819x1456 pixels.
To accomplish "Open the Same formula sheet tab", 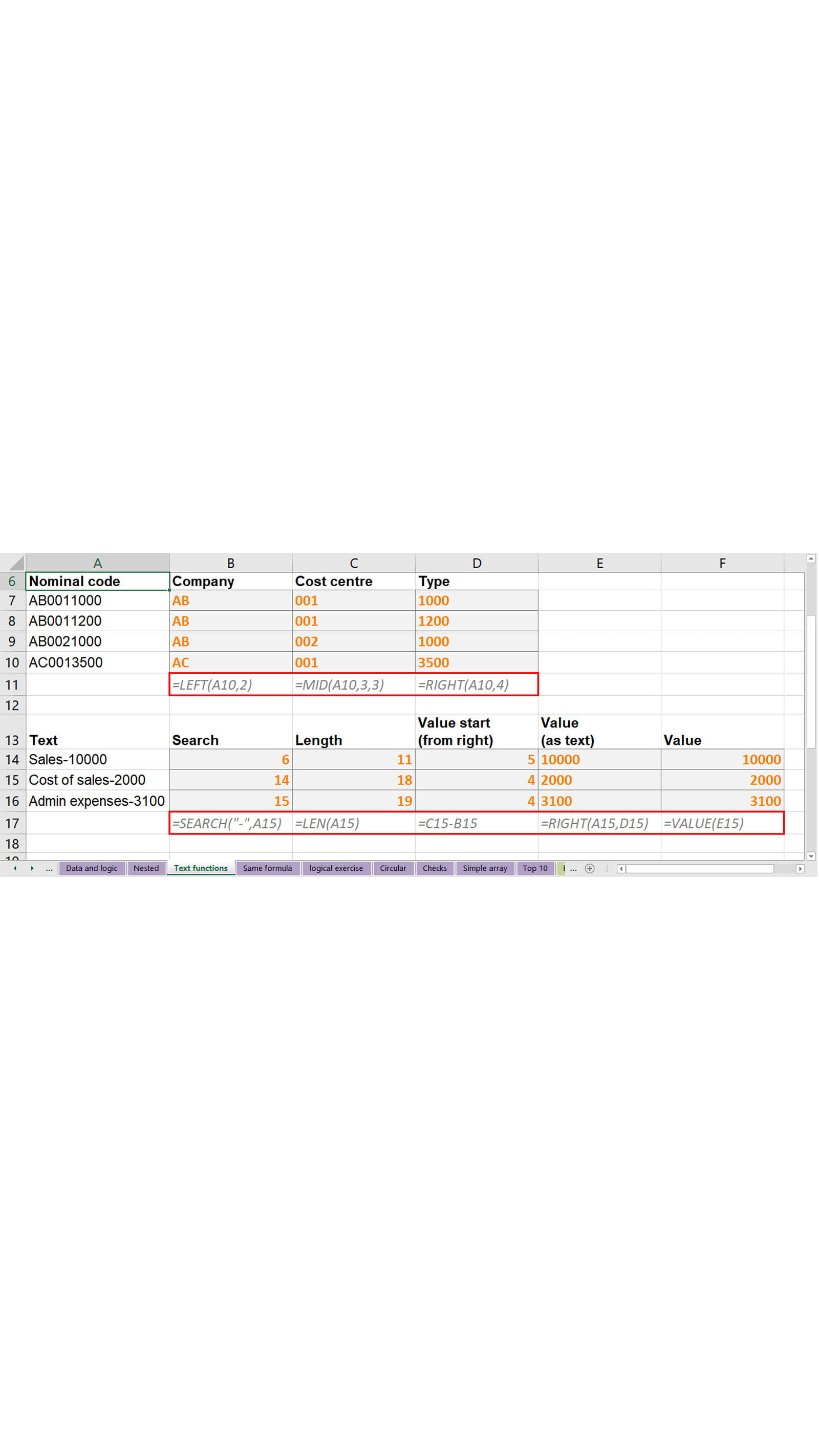I will (267, 868).
